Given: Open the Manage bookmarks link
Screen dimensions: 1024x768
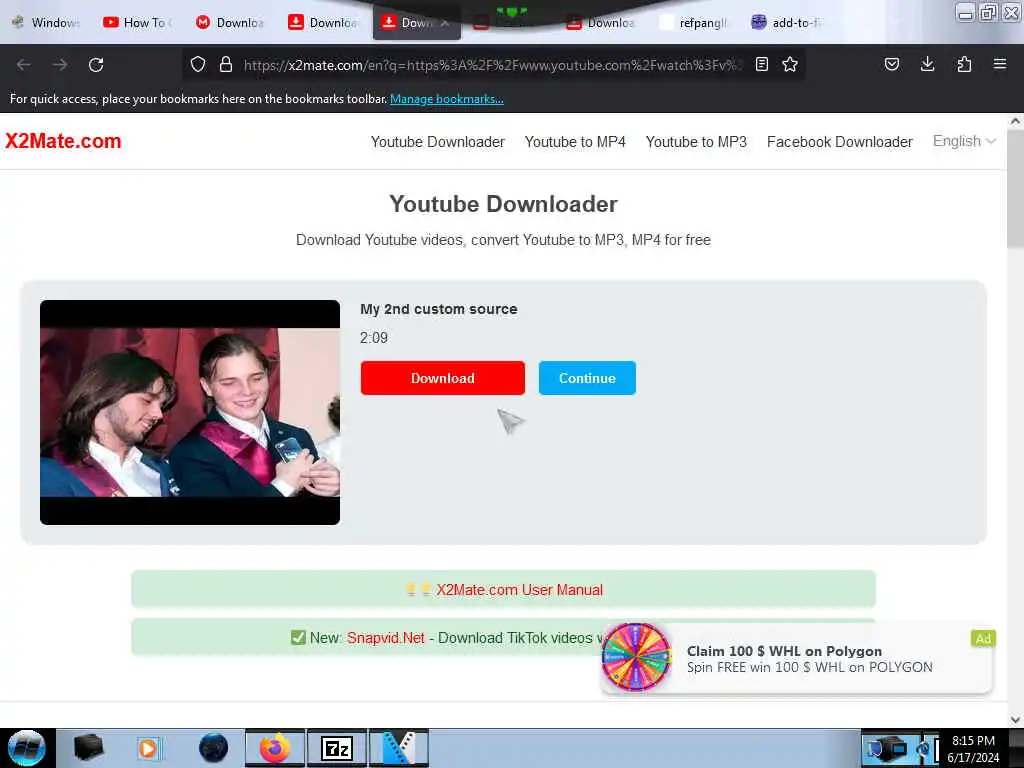Looking at the screenshot, I should click(447, 99).
